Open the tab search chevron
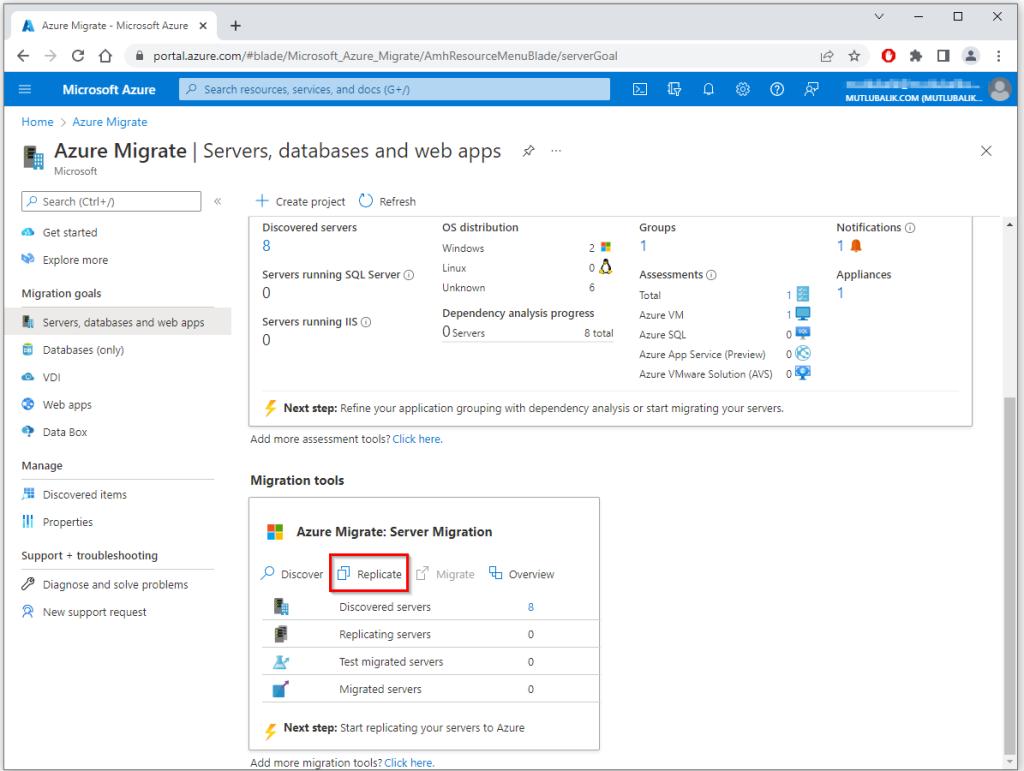Viewport: 1024px width, 771px height. coord(879,17)
